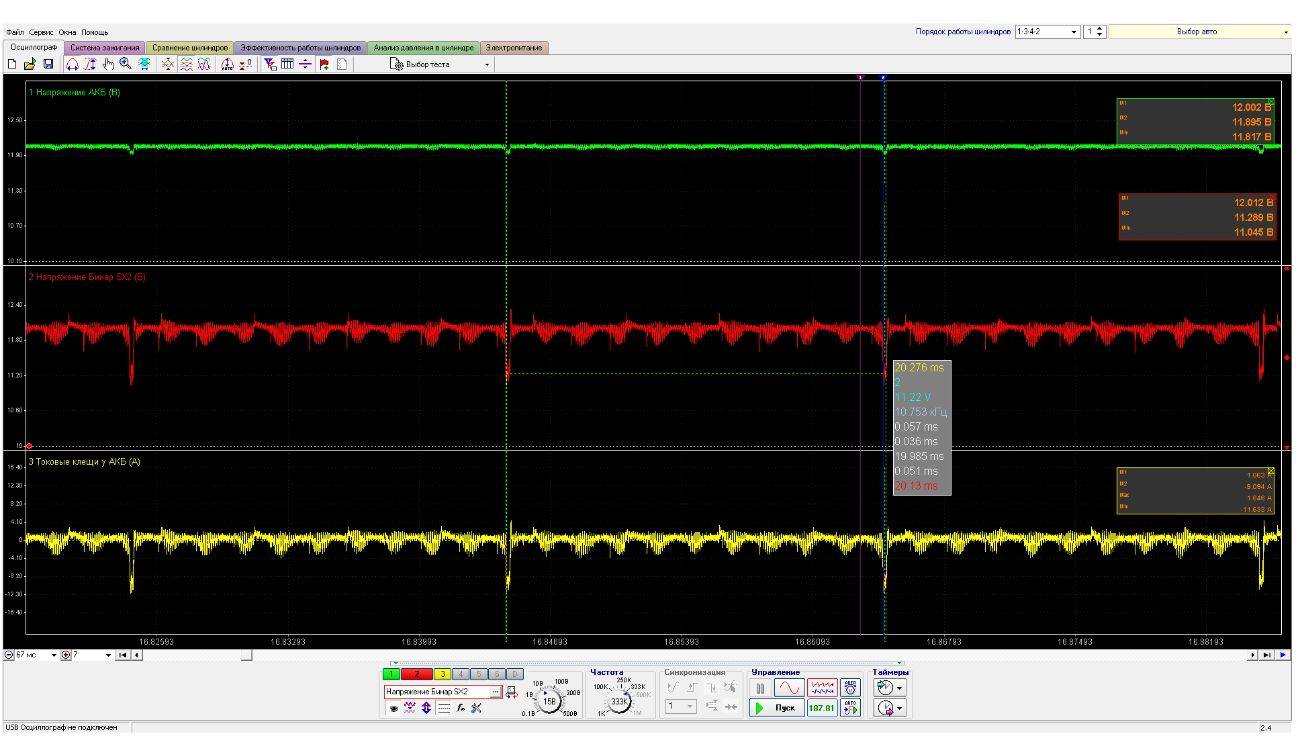
Task: Open a saved oscillogram with the folder icon
Action: pyautogui.click(x=30, y=64)
